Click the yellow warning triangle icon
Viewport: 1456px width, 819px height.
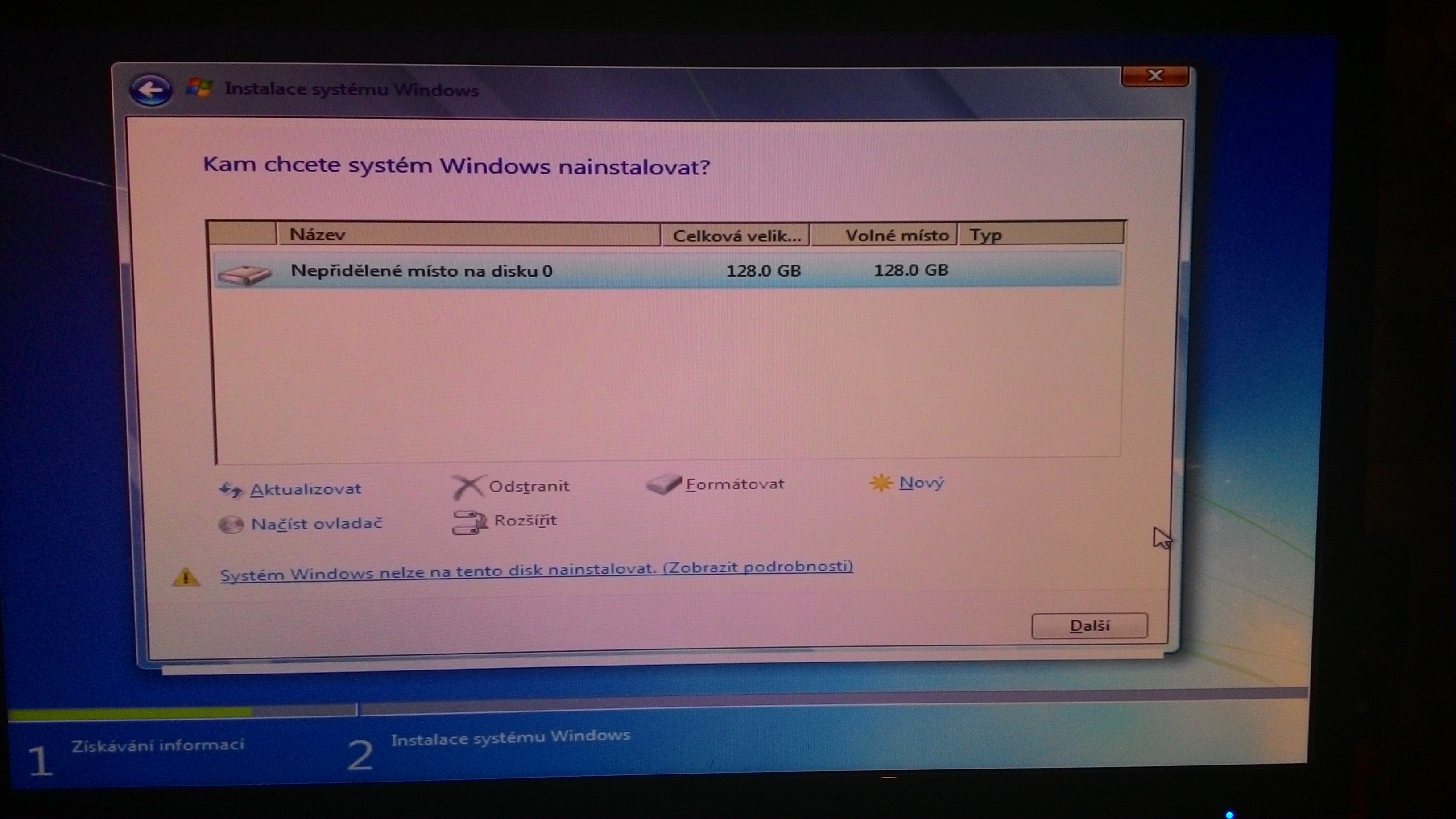coord(186,577)
